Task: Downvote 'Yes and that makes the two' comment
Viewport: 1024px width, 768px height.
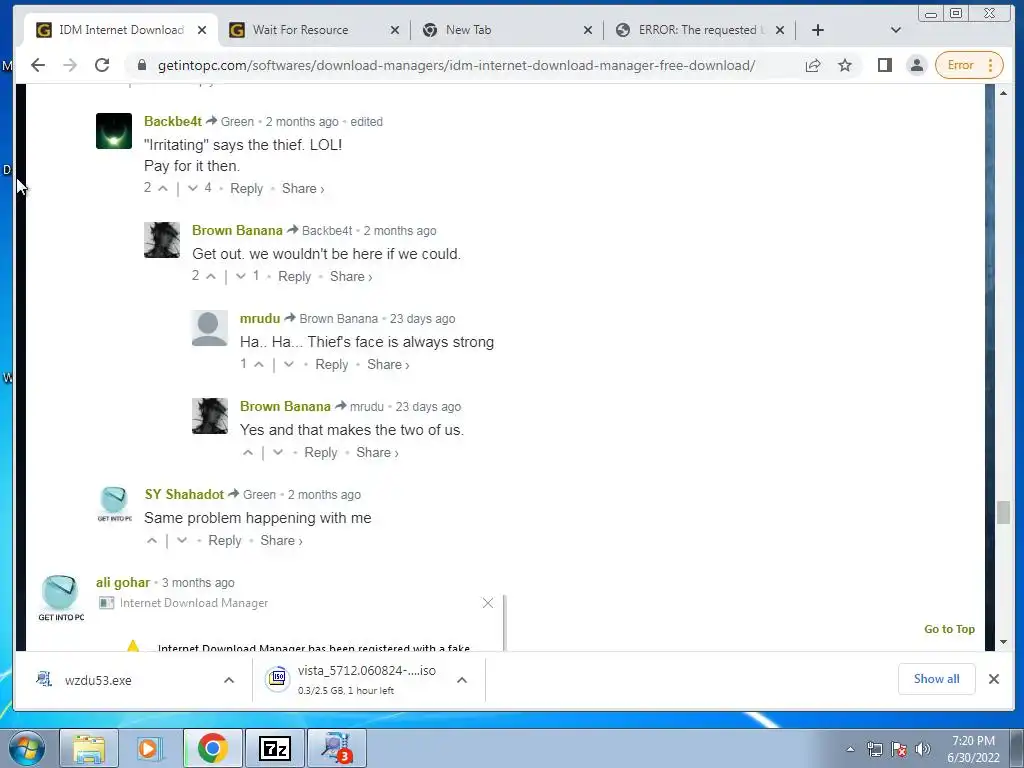Action: [278, 453]
